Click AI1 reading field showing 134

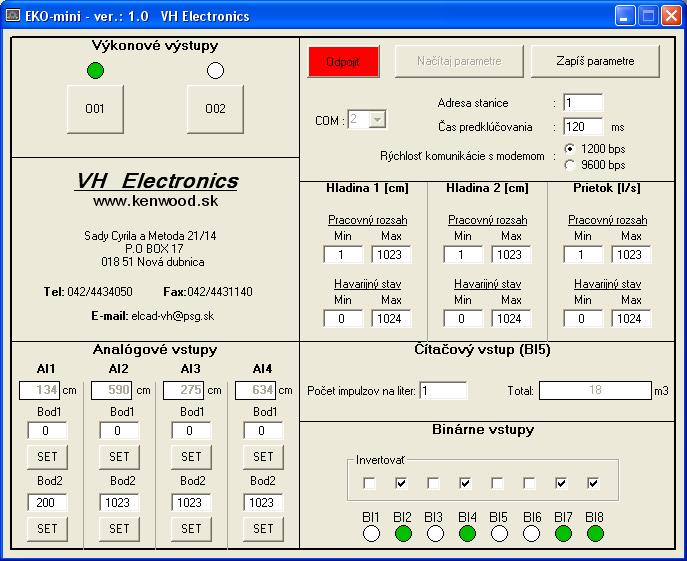pyautogui.click(x=39, y=390)
